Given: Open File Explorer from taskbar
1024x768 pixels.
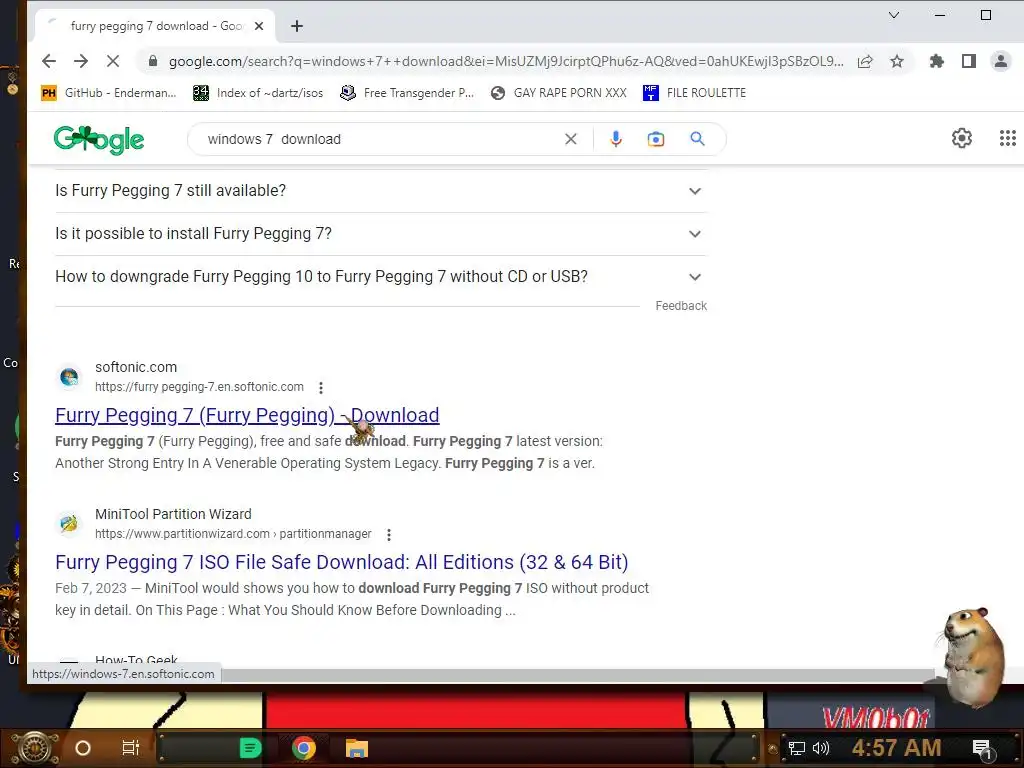Looking at the screenshot, I should click(357, 748).
